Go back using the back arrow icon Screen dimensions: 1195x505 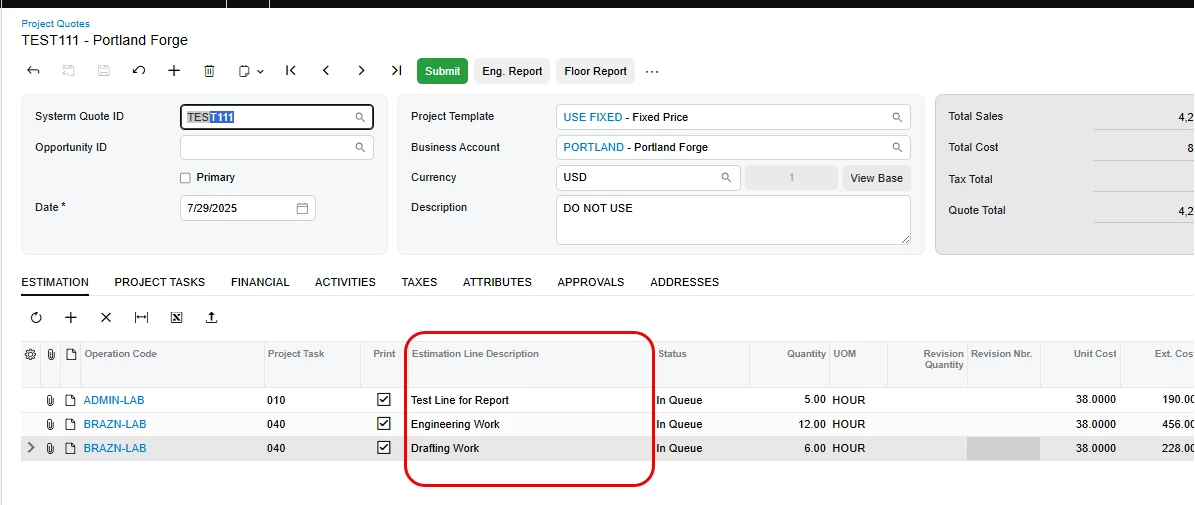[33, 71]
